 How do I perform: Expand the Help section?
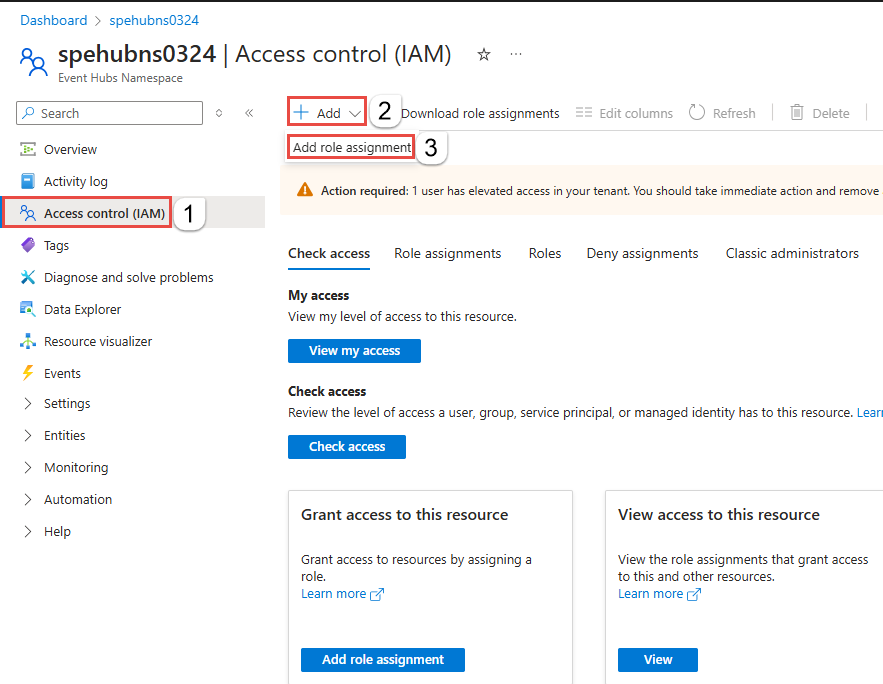tap(28, 531)
